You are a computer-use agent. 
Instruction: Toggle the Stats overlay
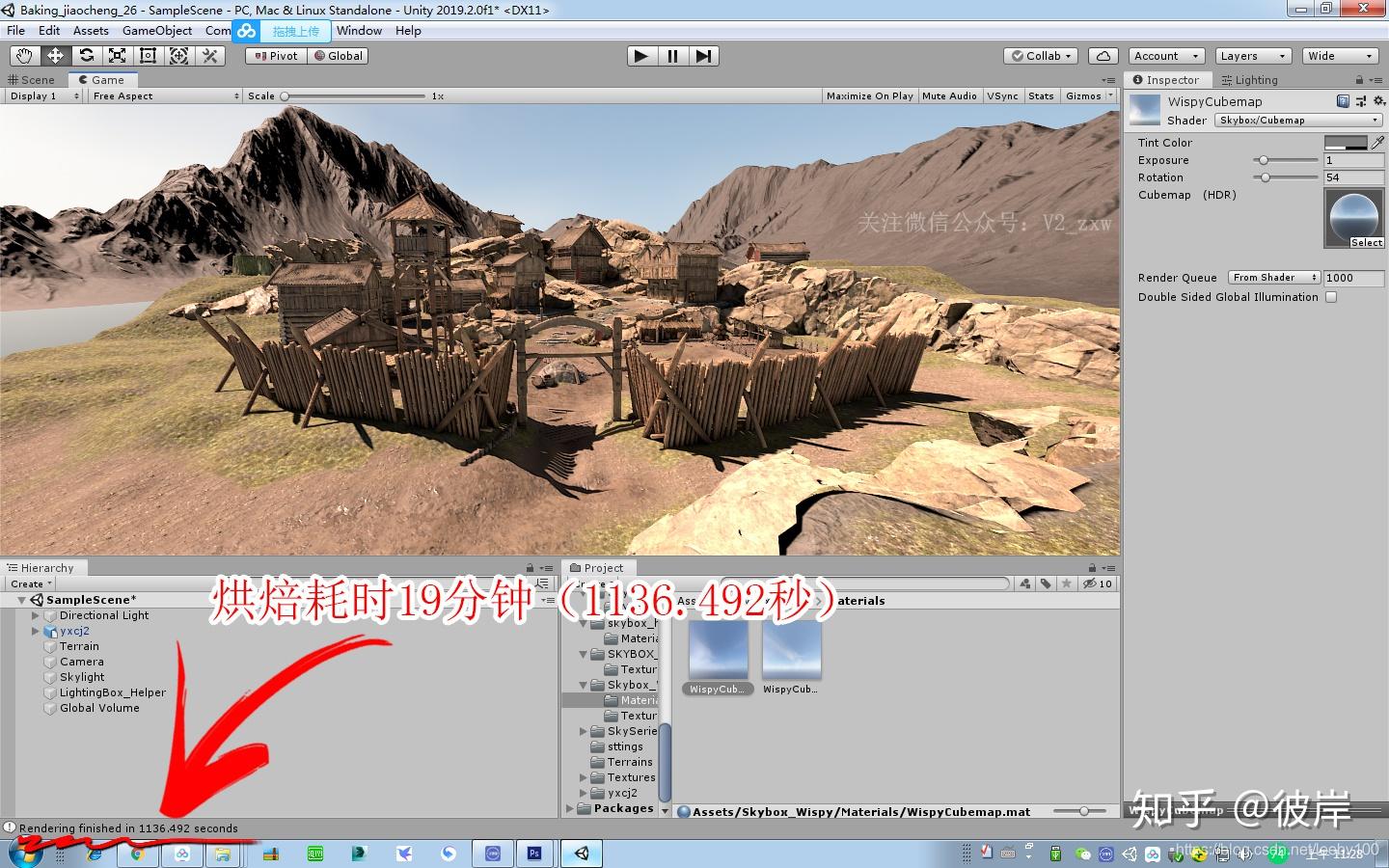coord(1041,95)
